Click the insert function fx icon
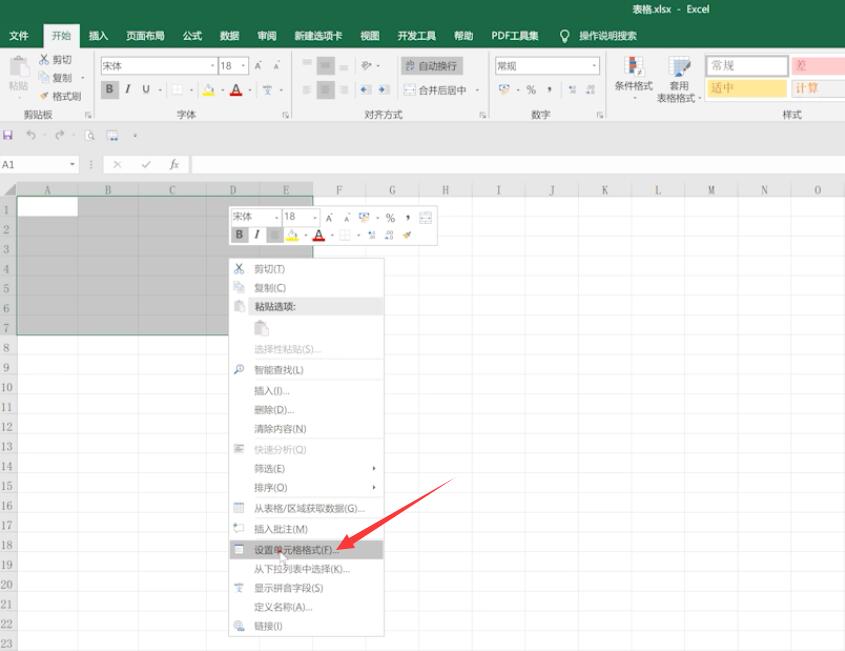Screen dimensions: 845x651 coord(174,164)
